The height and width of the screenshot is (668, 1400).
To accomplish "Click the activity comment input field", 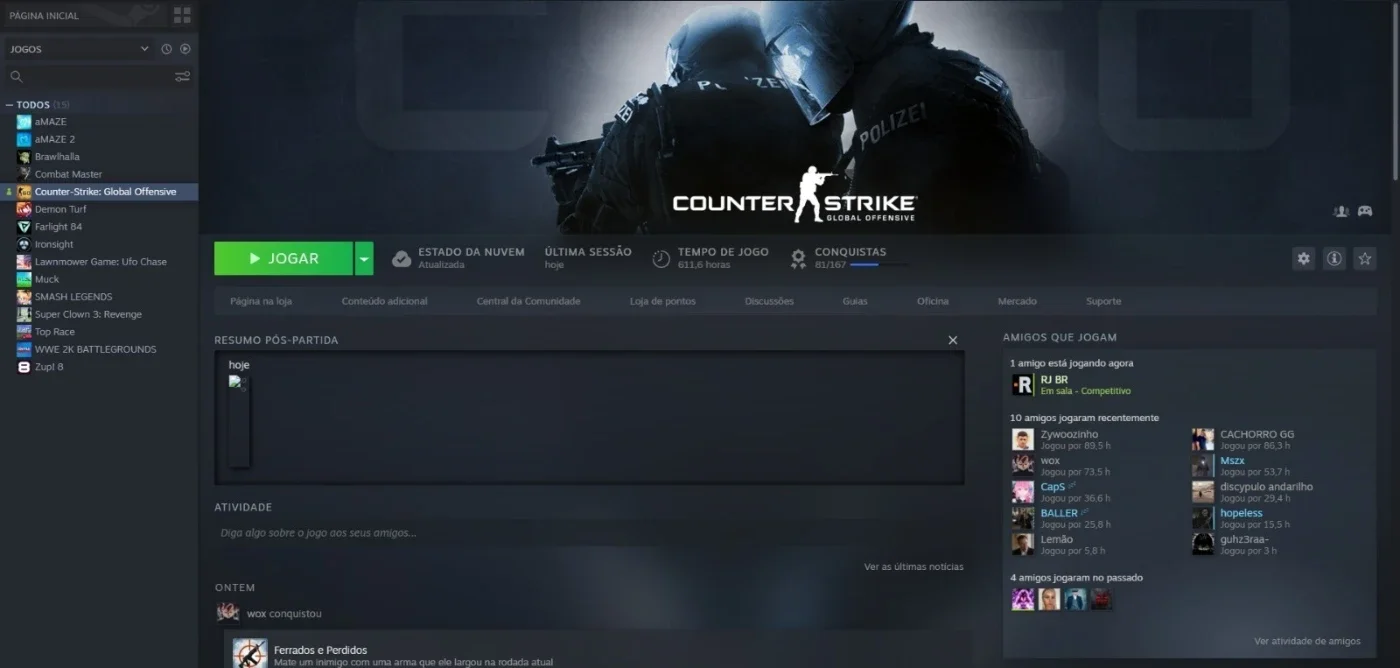I will [589, 533].
